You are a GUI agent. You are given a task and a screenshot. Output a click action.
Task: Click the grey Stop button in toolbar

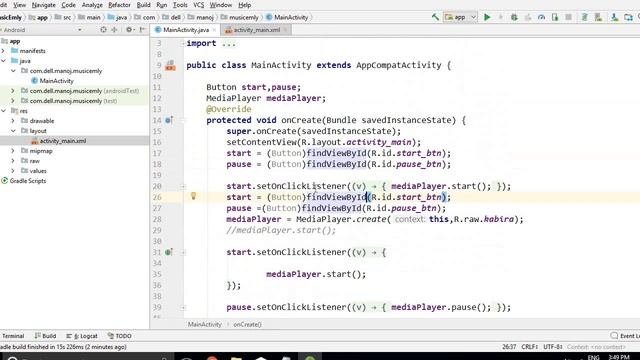tap(568, 17)
